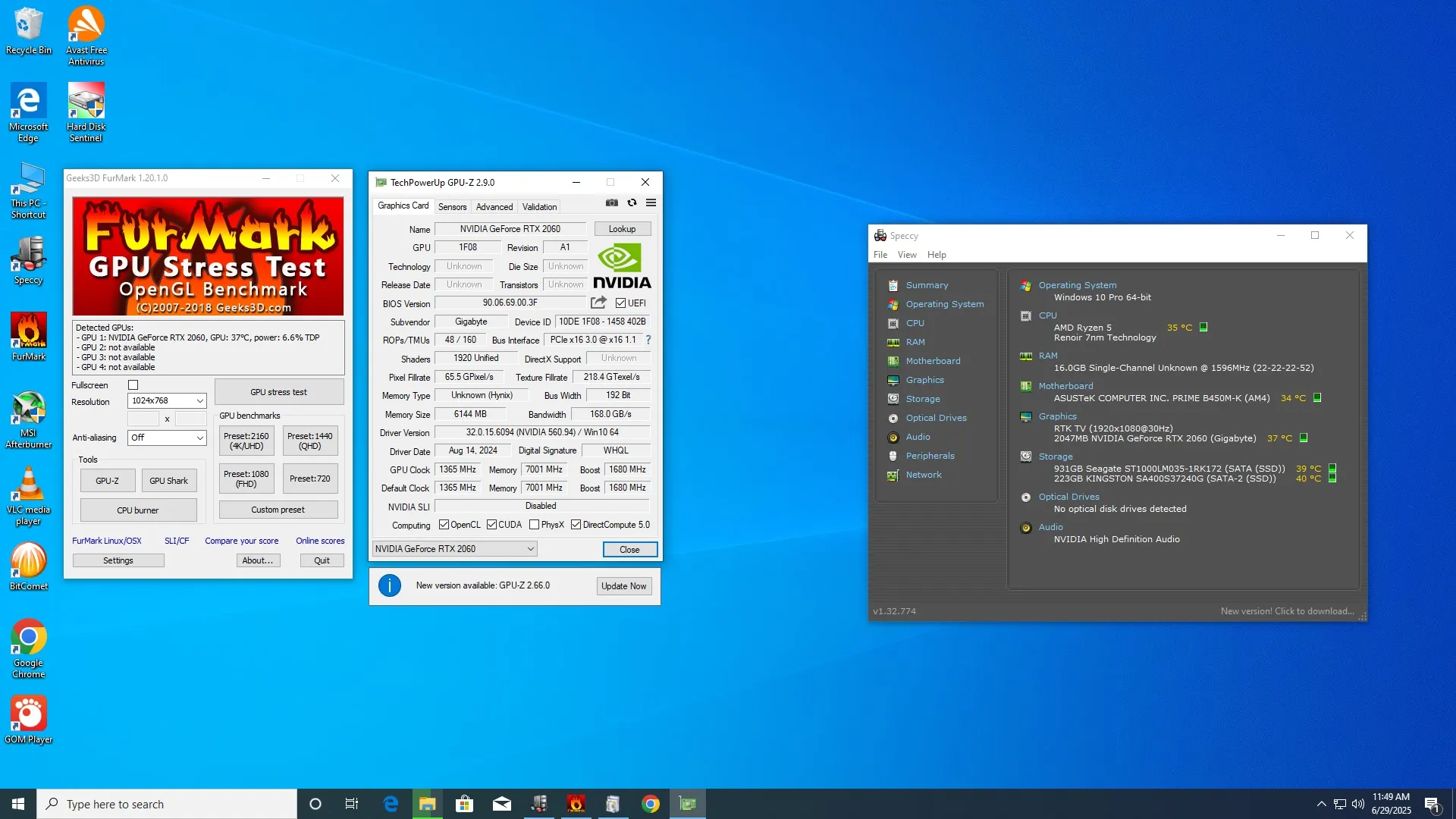This screenshot has width=1456, height=819.
Task: Open the GPU-Z hamburger menu icon
Action: 651,203
